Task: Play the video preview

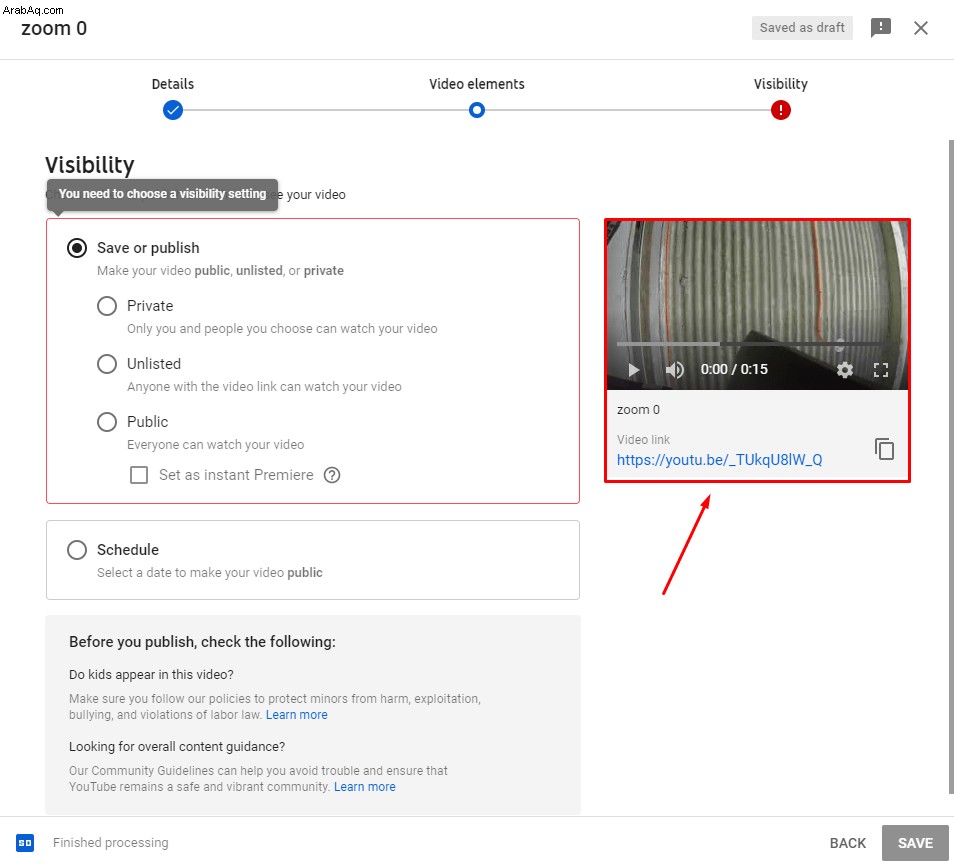Action: coord(633,369)
